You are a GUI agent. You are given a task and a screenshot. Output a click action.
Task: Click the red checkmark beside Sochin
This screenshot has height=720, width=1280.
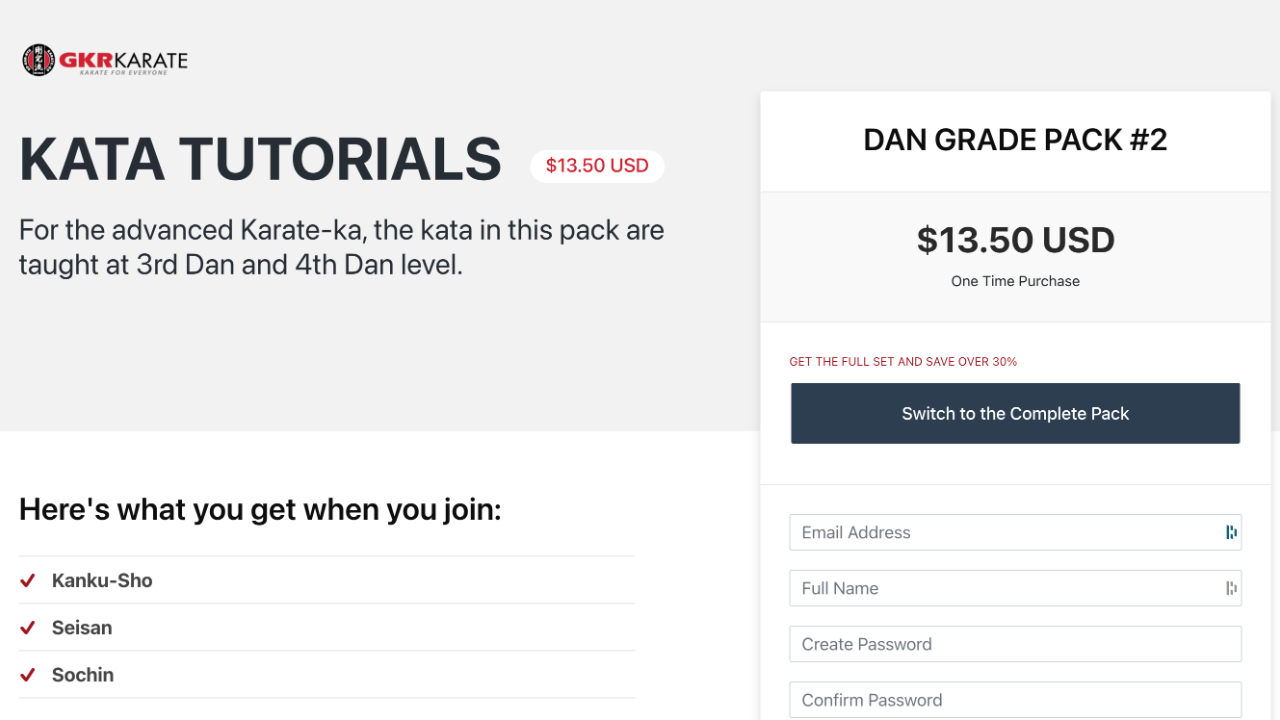coord(28,674)
